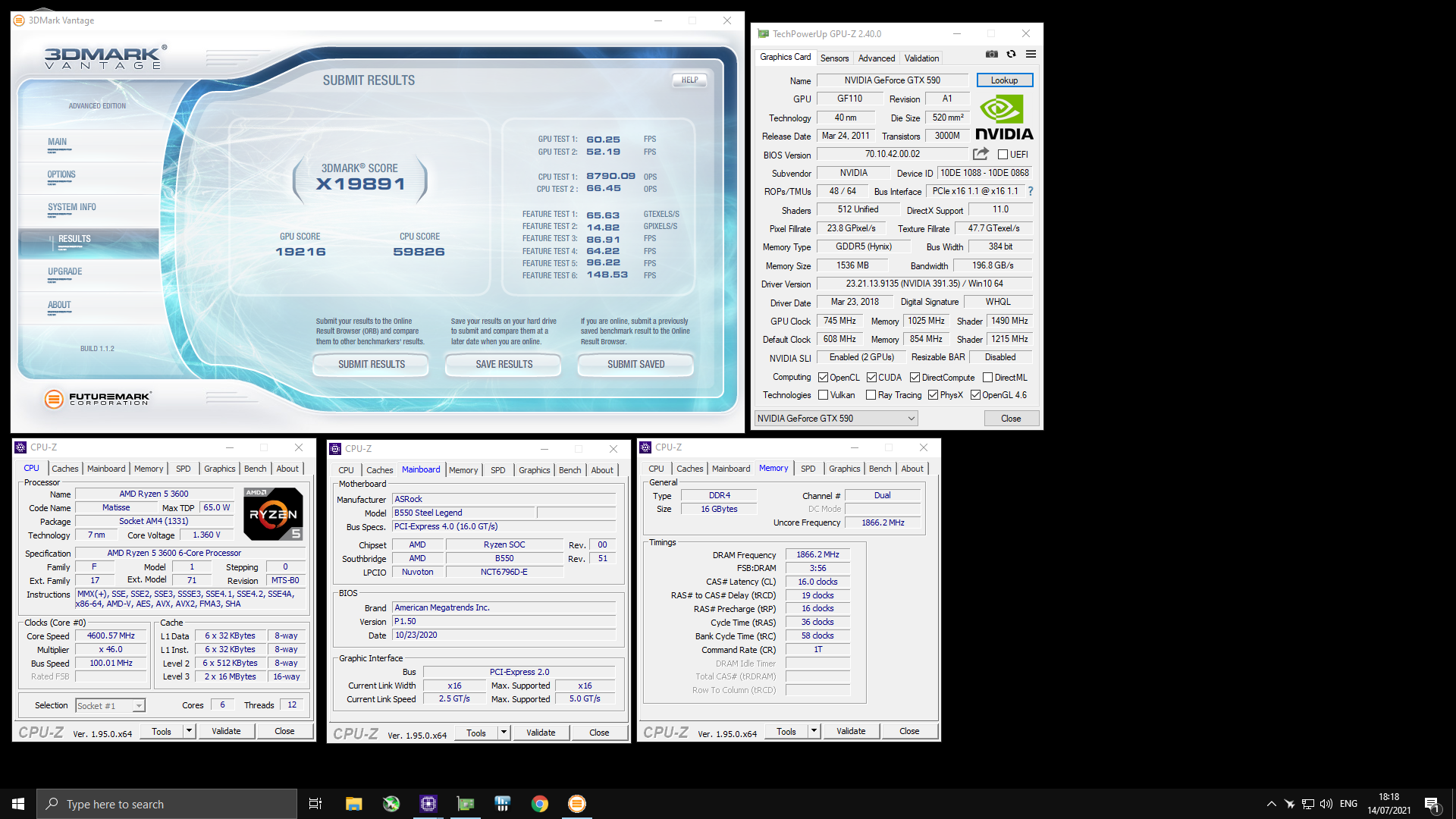Click GPU name field GeForce GTX 590
The width and height of the screenshot is (1456, 819).
[892, 80]
